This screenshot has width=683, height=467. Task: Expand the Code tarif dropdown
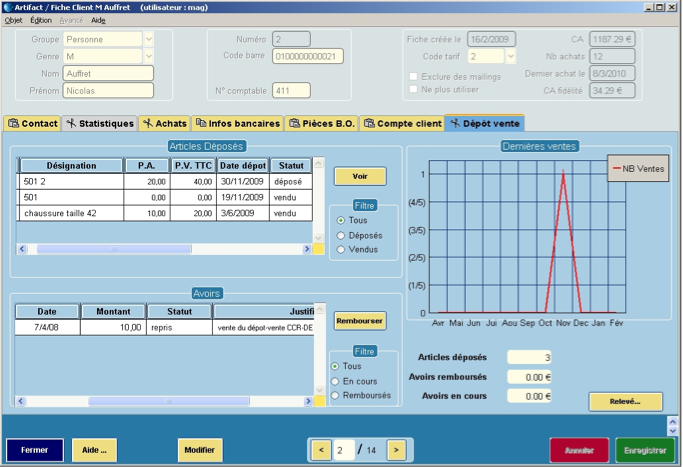pyautogui.click(x=511, y=56)
